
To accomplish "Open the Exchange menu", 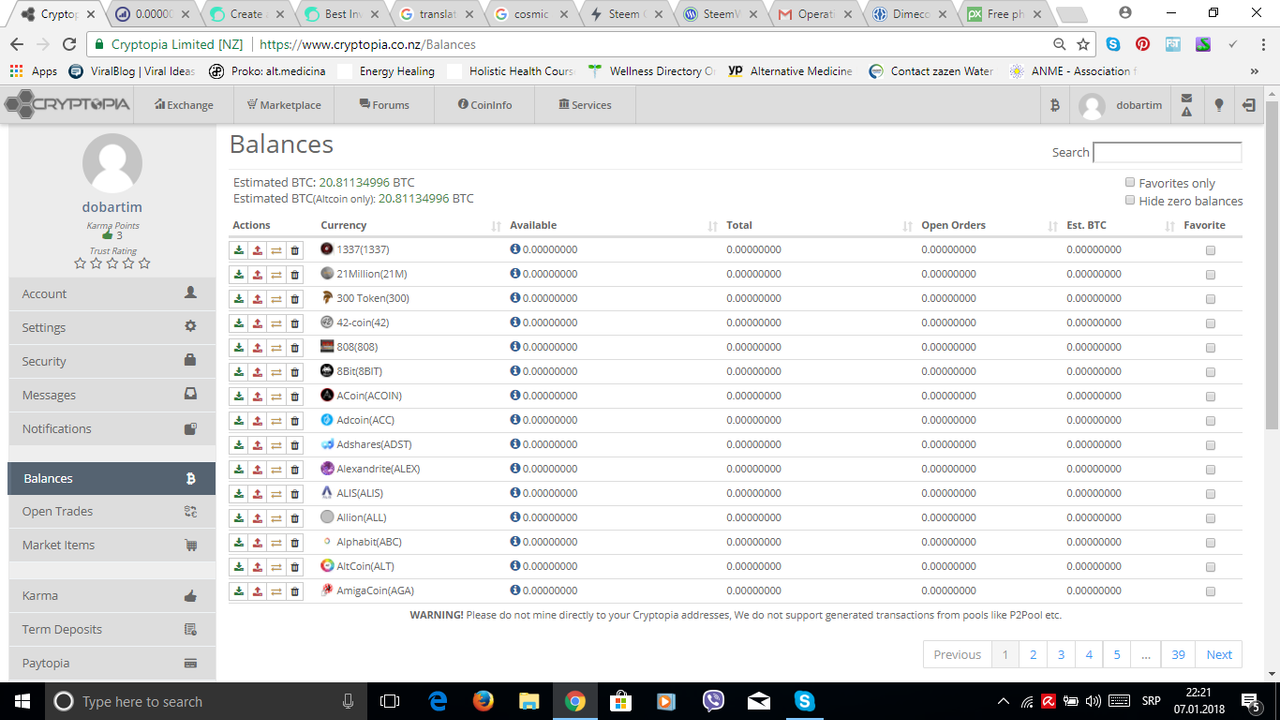I will pyautogui.click(x=184, y=105).
